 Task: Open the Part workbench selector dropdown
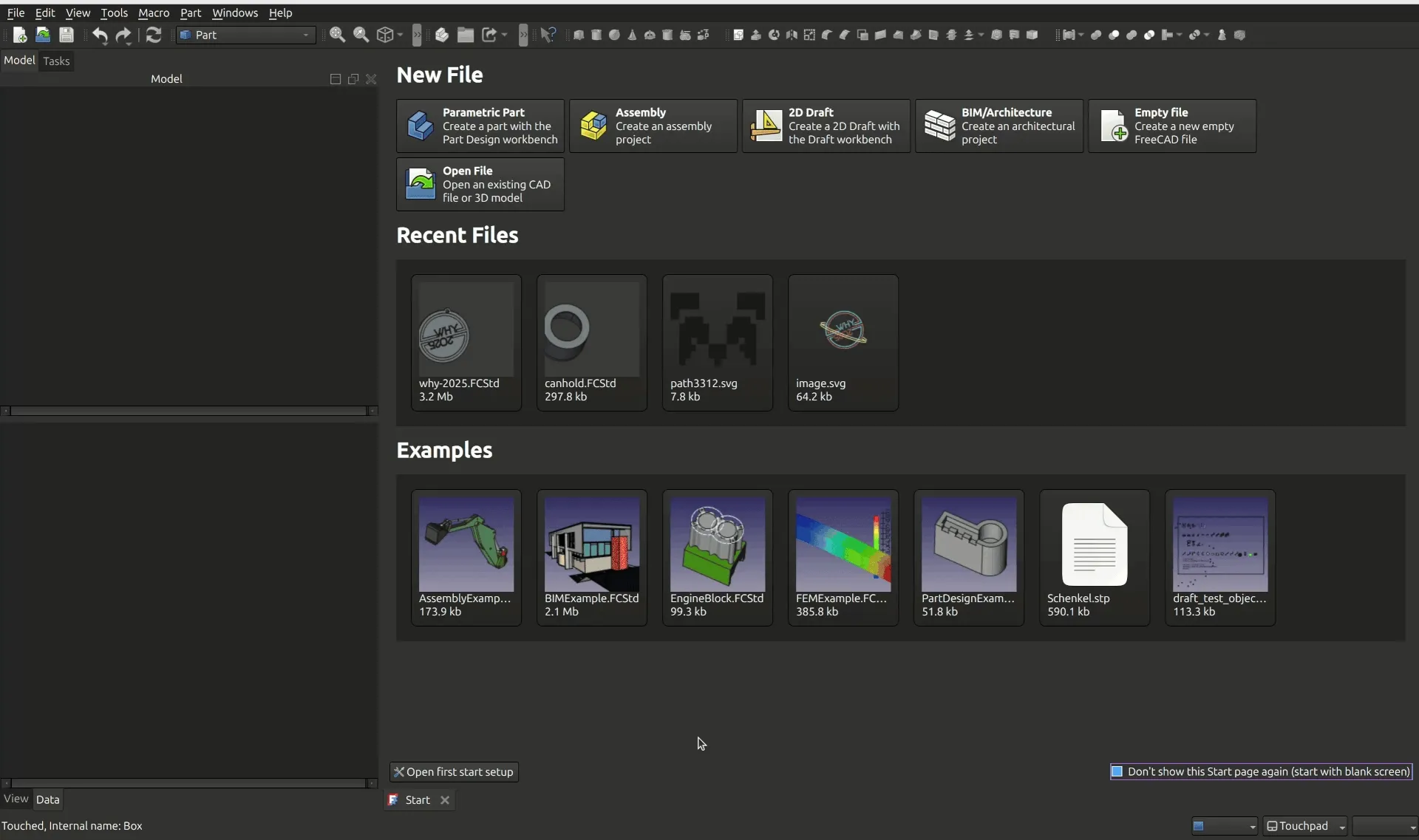[246, 35]
